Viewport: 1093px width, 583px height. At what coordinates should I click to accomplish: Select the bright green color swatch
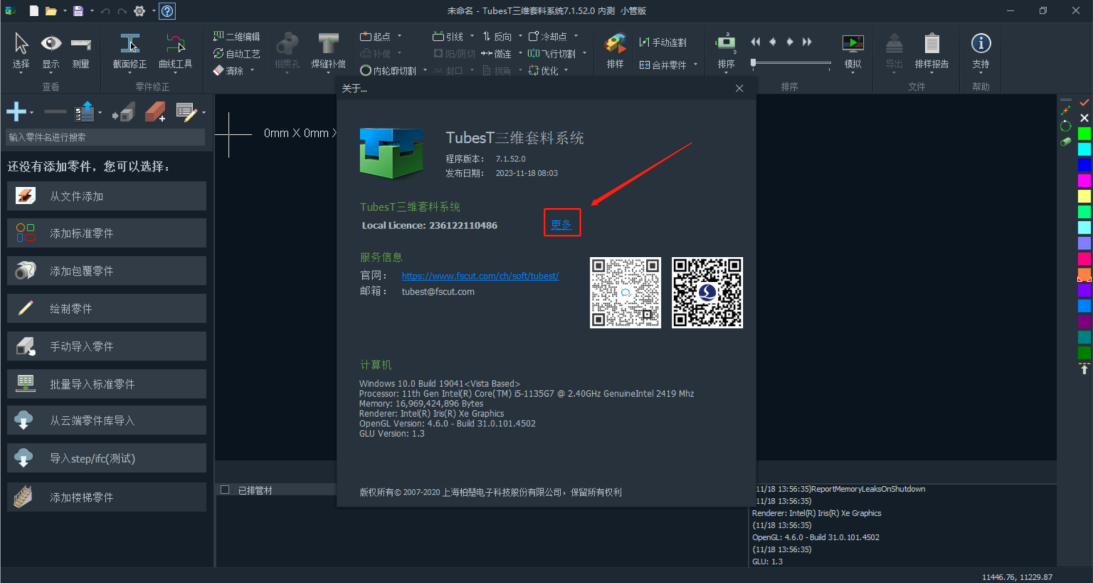pyautogui.click(x=1084, y=133)
